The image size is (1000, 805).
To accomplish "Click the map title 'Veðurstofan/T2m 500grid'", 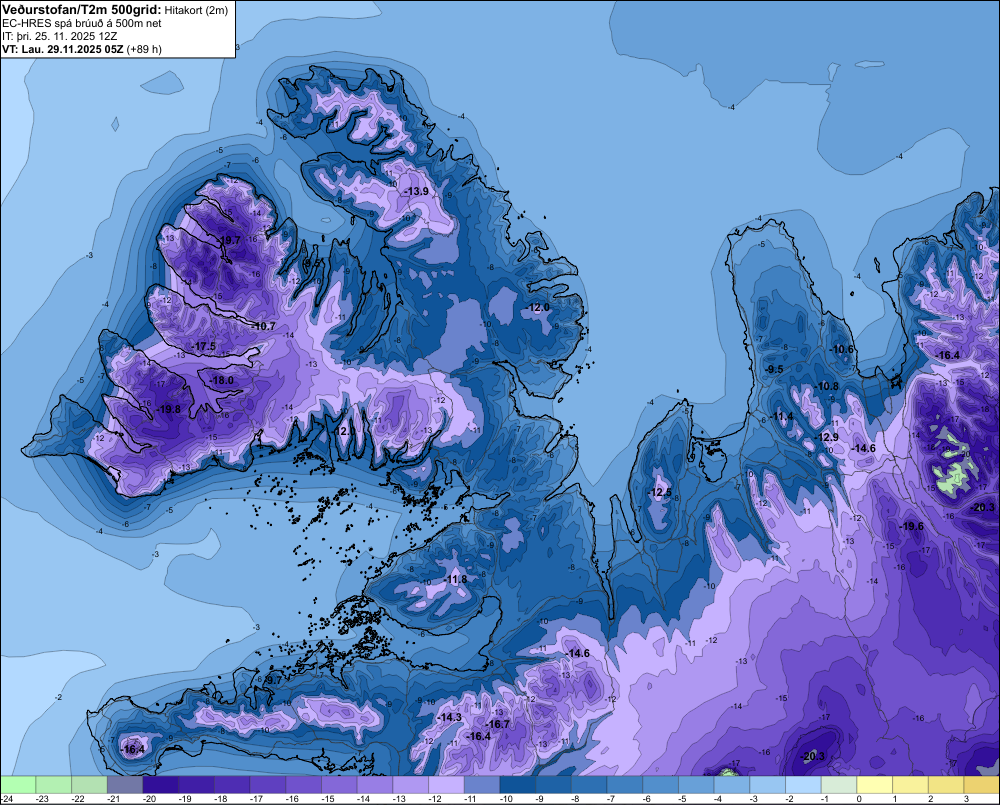I will (82, 9).
